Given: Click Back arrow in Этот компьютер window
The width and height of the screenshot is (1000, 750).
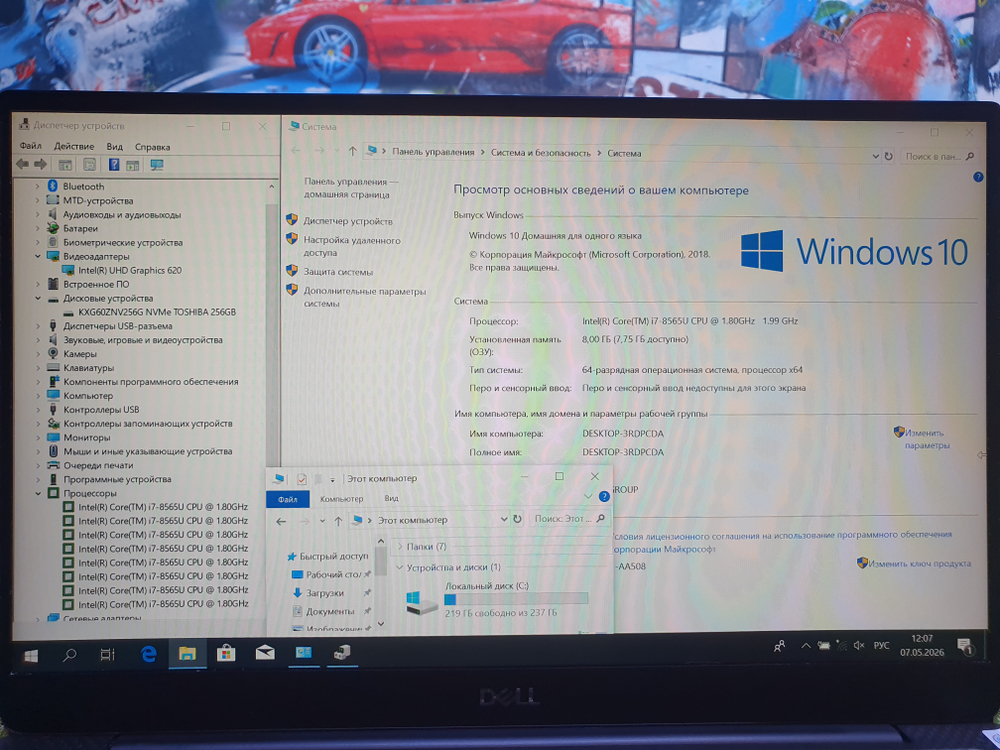Looking at the screenshot, I should [281, 521].
